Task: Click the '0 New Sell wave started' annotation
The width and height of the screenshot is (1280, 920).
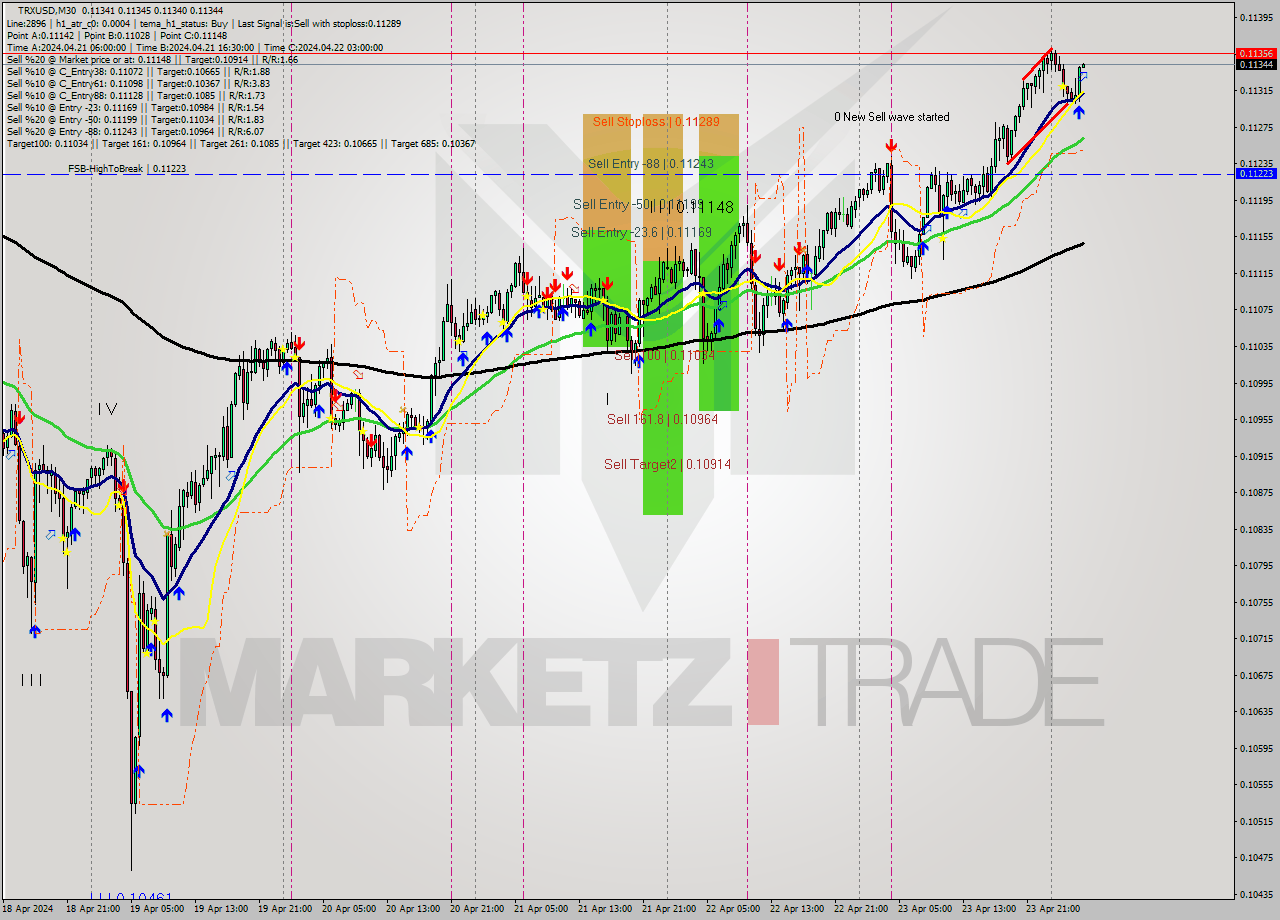Action: coord(892,117)
